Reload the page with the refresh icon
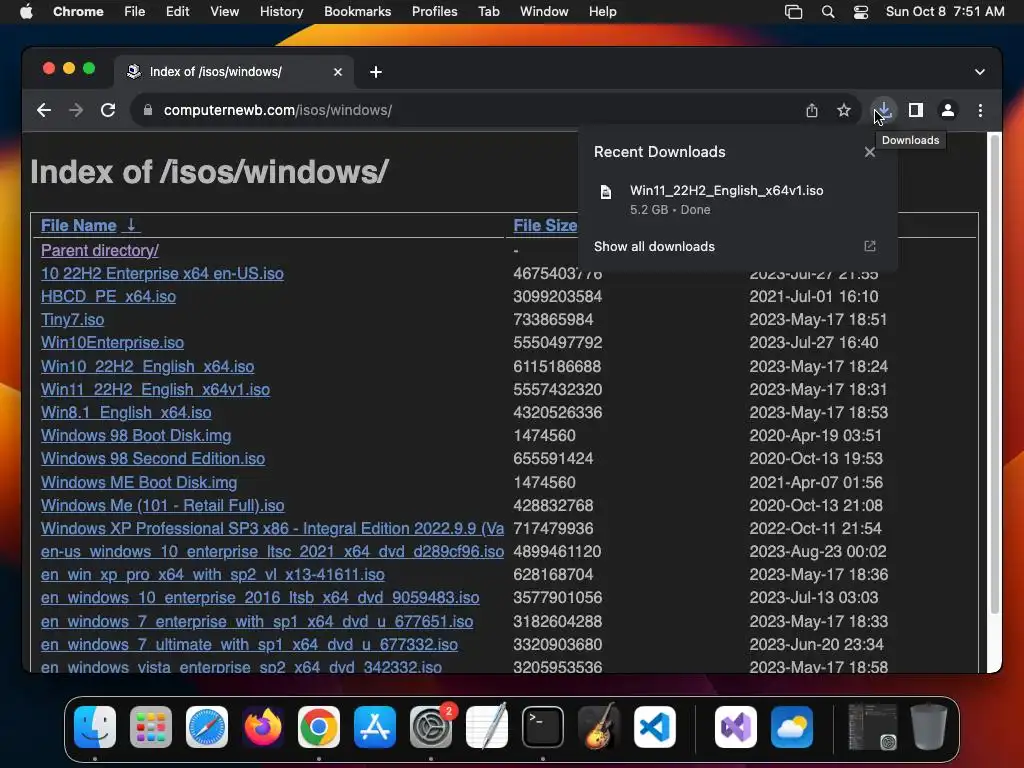 [108, 110]
